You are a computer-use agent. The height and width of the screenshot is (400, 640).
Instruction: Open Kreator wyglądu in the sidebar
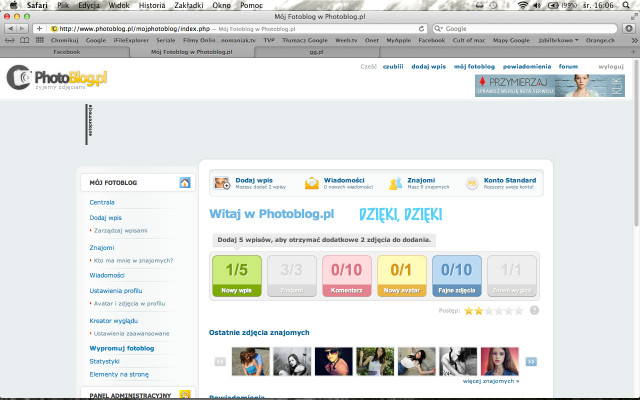[x=114, y=321]
